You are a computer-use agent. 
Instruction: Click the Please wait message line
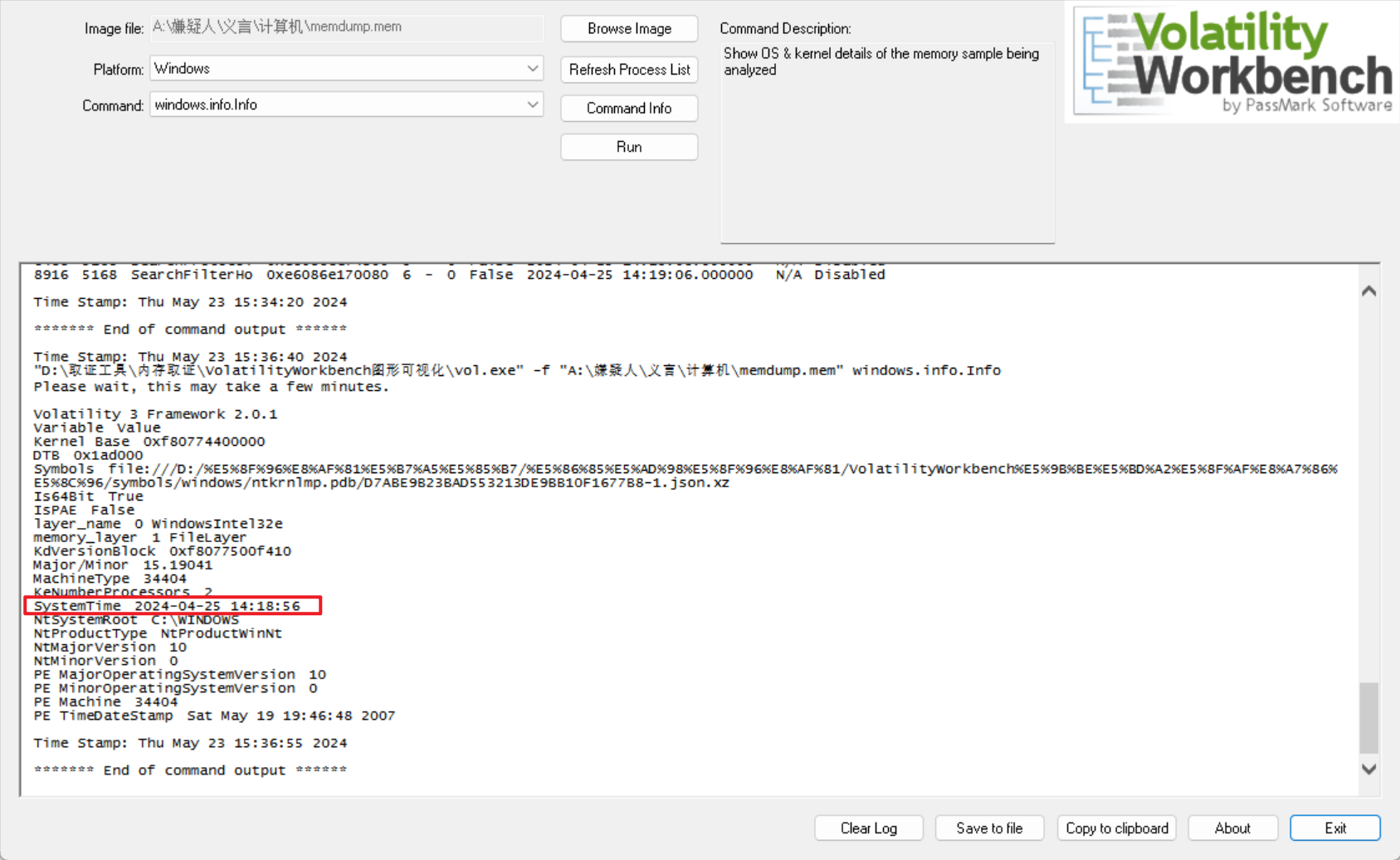(x=211, y=387)
